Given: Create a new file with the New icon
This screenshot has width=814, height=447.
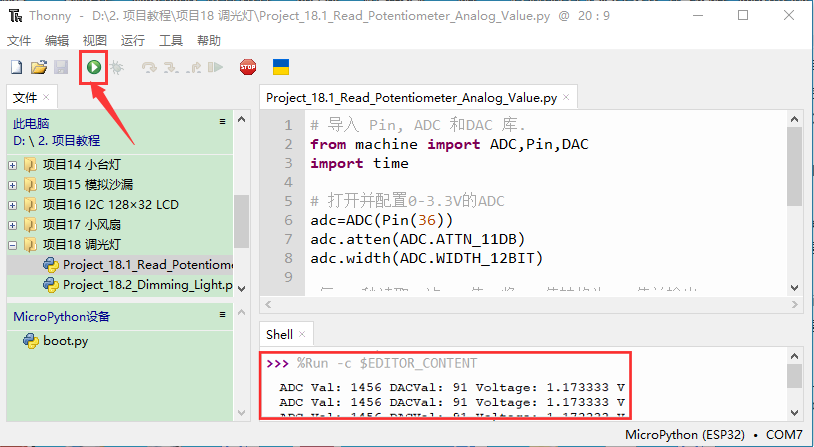Looking at the screenshot, I should [16, 67].
